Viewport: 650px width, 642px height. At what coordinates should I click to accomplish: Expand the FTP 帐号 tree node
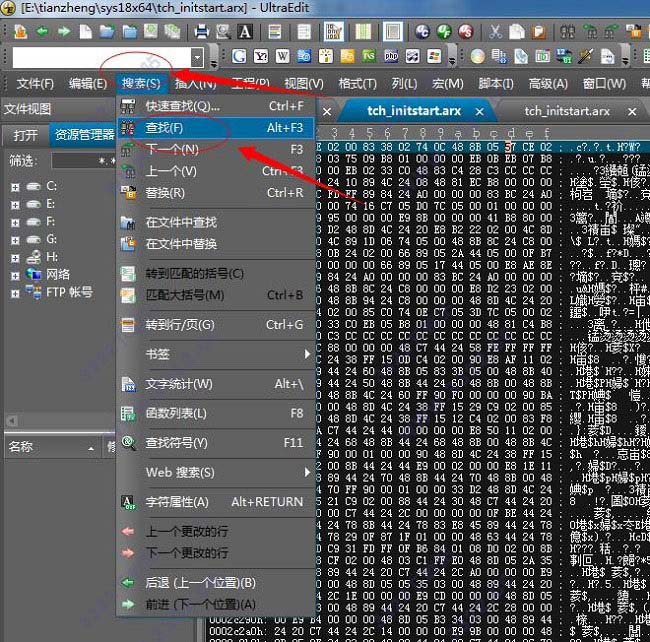[x=15, y=293]
